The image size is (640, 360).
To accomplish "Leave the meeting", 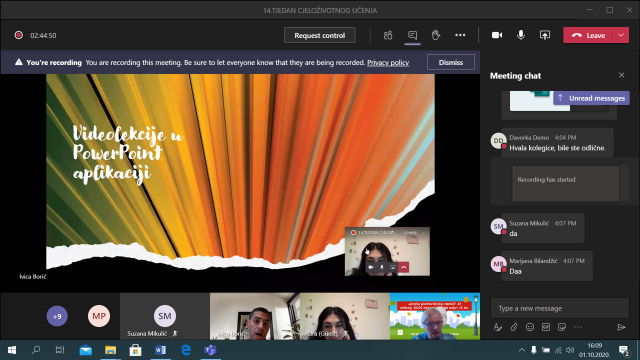I will point(588,35).
